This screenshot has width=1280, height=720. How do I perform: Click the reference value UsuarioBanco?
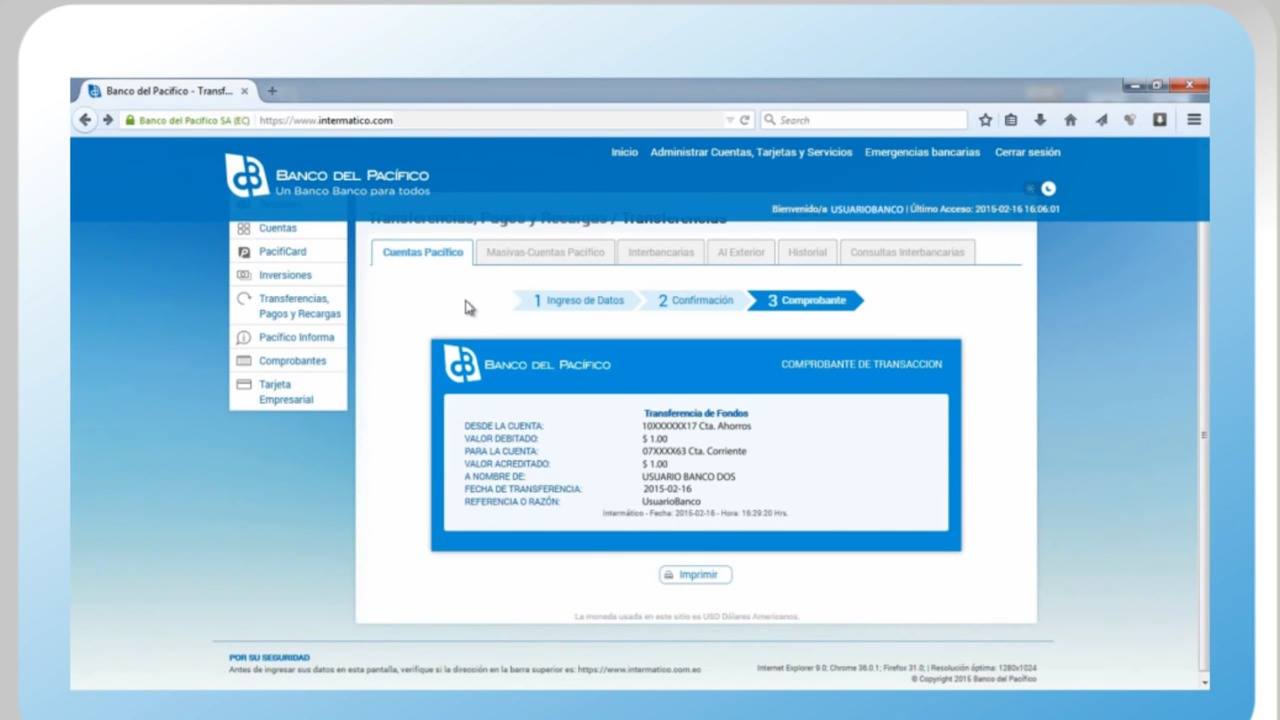671,502
